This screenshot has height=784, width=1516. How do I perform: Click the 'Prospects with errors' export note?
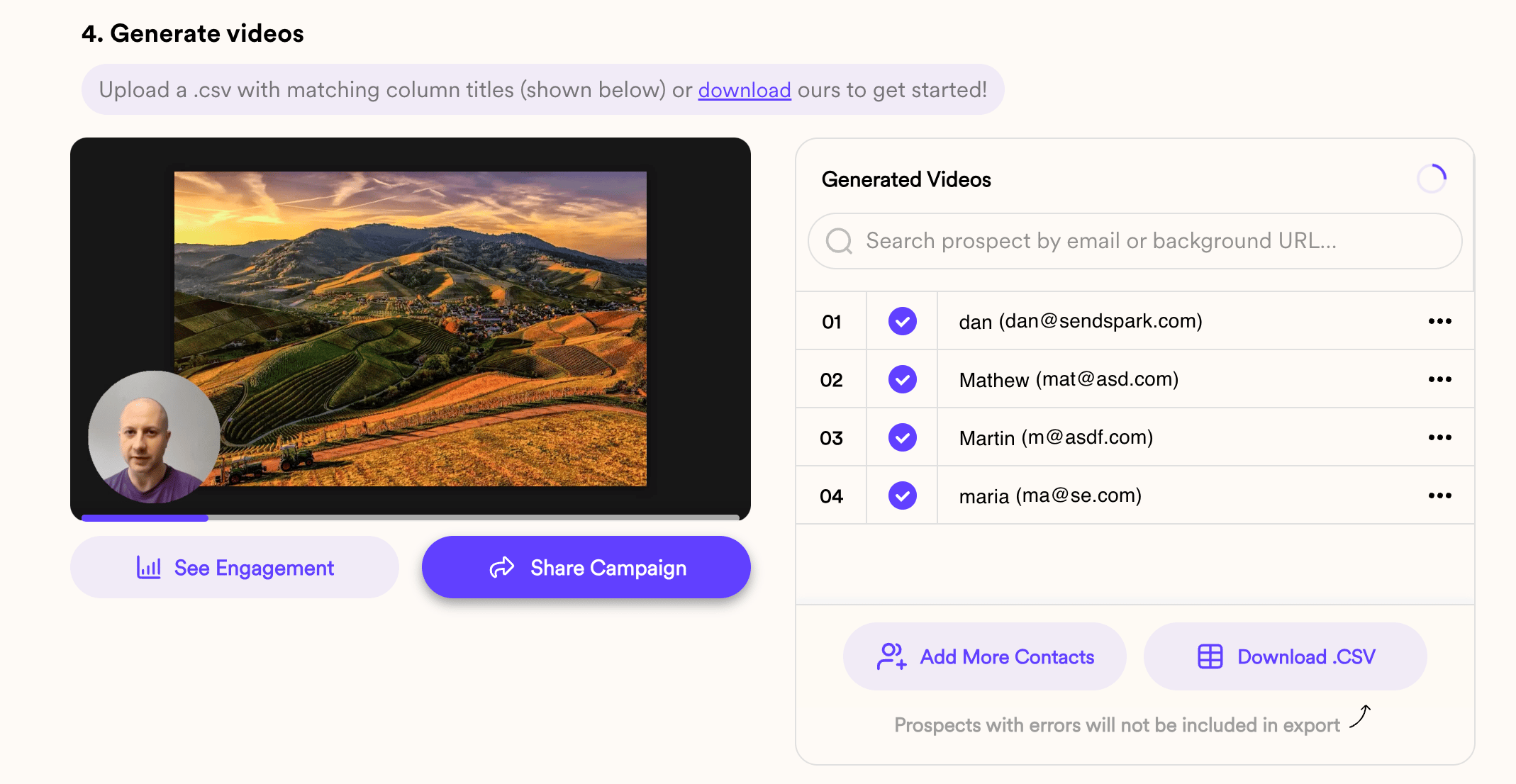pyautogui.click(x=1117, y=725)
